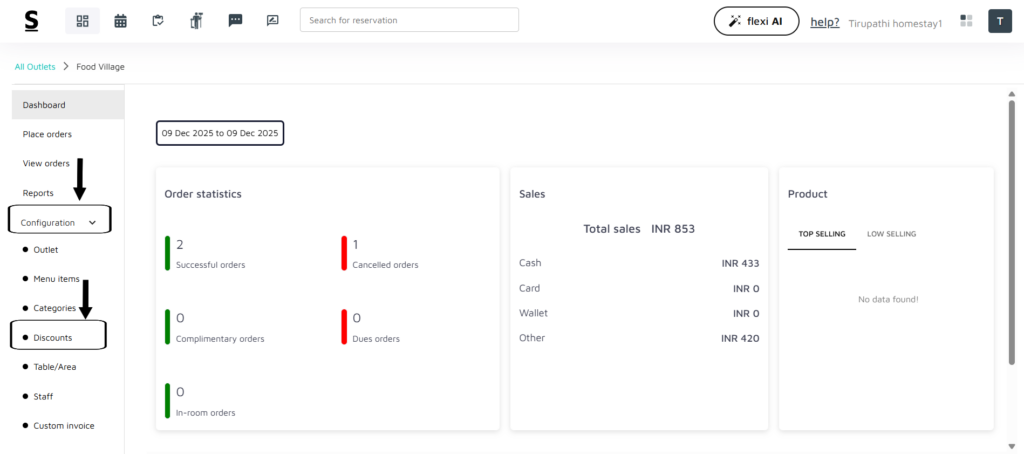Select the Top Selling tab
The image size is (1024, 454).
pos(821,234)
